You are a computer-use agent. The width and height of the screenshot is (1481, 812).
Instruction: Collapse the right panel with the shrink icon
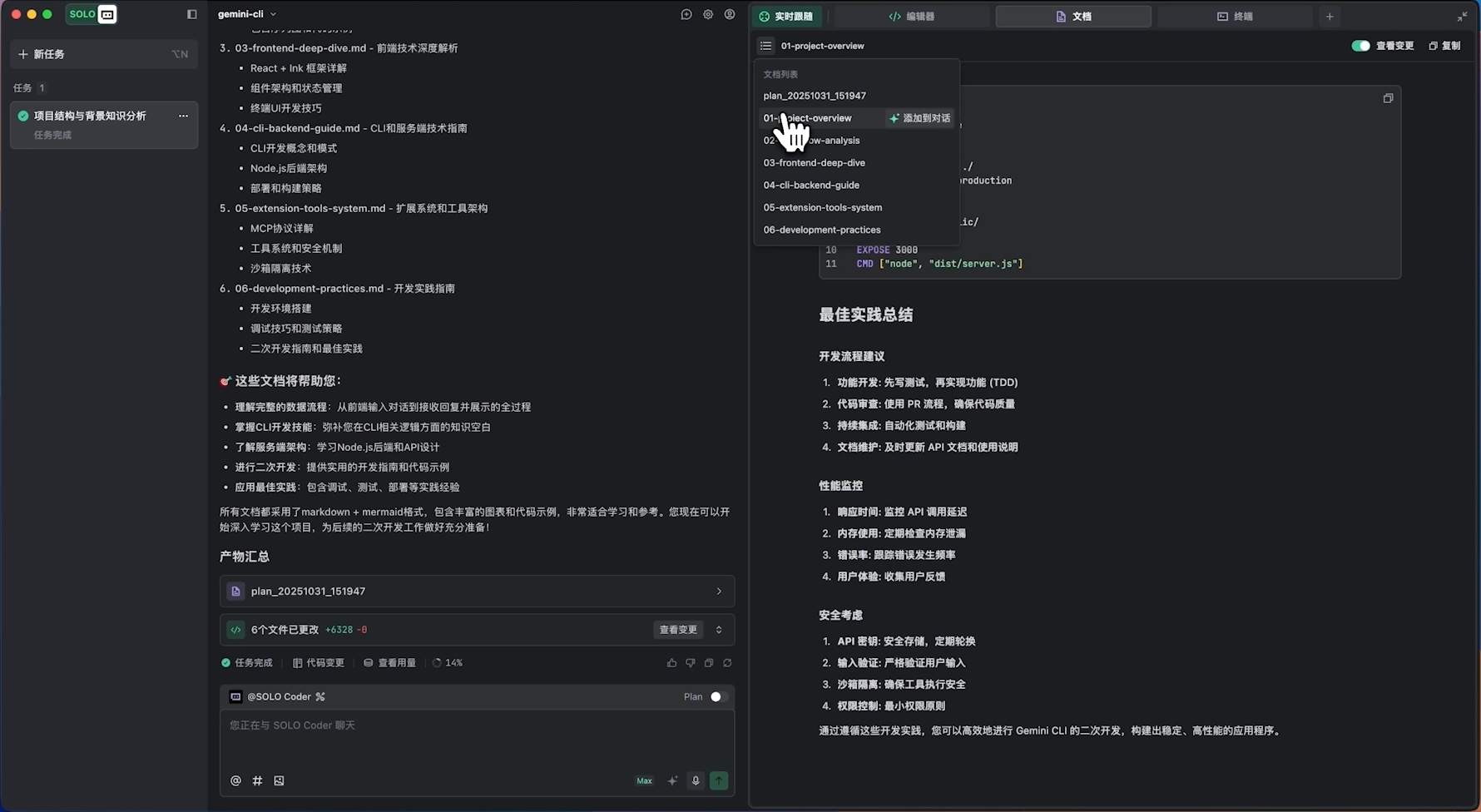point(1462,17)
